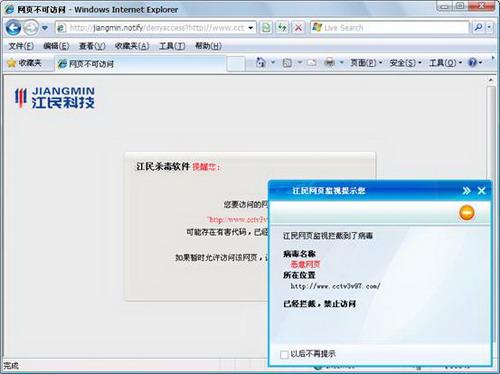Click the 已经拦截，禁止访问 status text
The width and height of the screenshot is (500, 374).
click(320, 304)
